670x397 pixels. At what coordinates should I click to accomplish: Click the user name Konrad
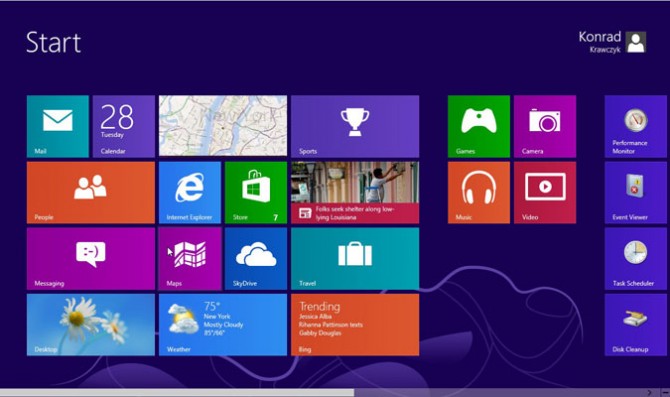[x=599, y=37]
